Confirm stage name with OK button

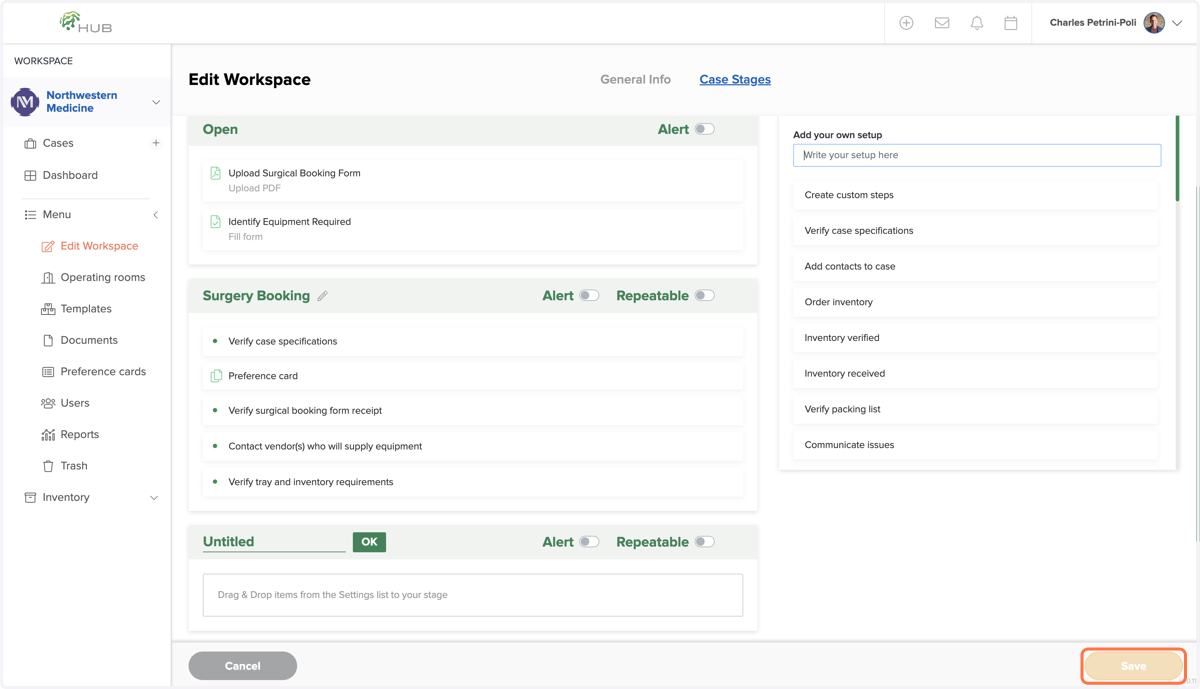point(369,542)
